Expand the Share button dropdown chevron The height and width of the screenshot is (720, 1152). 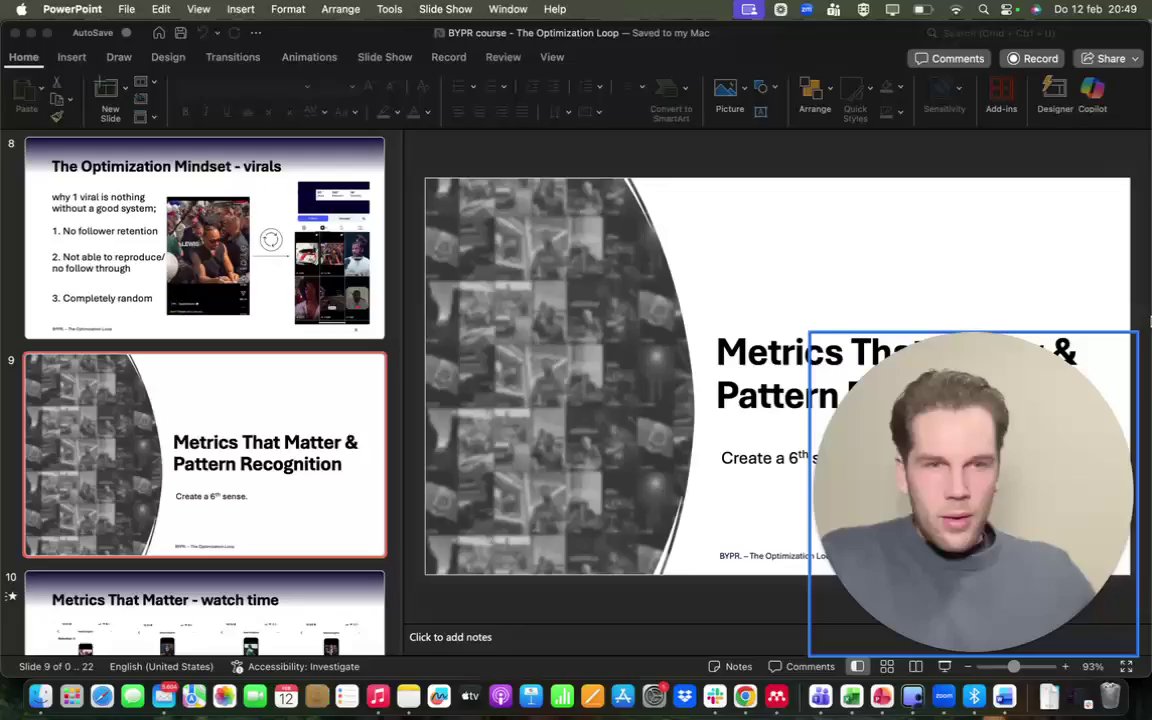[x=1135, y=59]
